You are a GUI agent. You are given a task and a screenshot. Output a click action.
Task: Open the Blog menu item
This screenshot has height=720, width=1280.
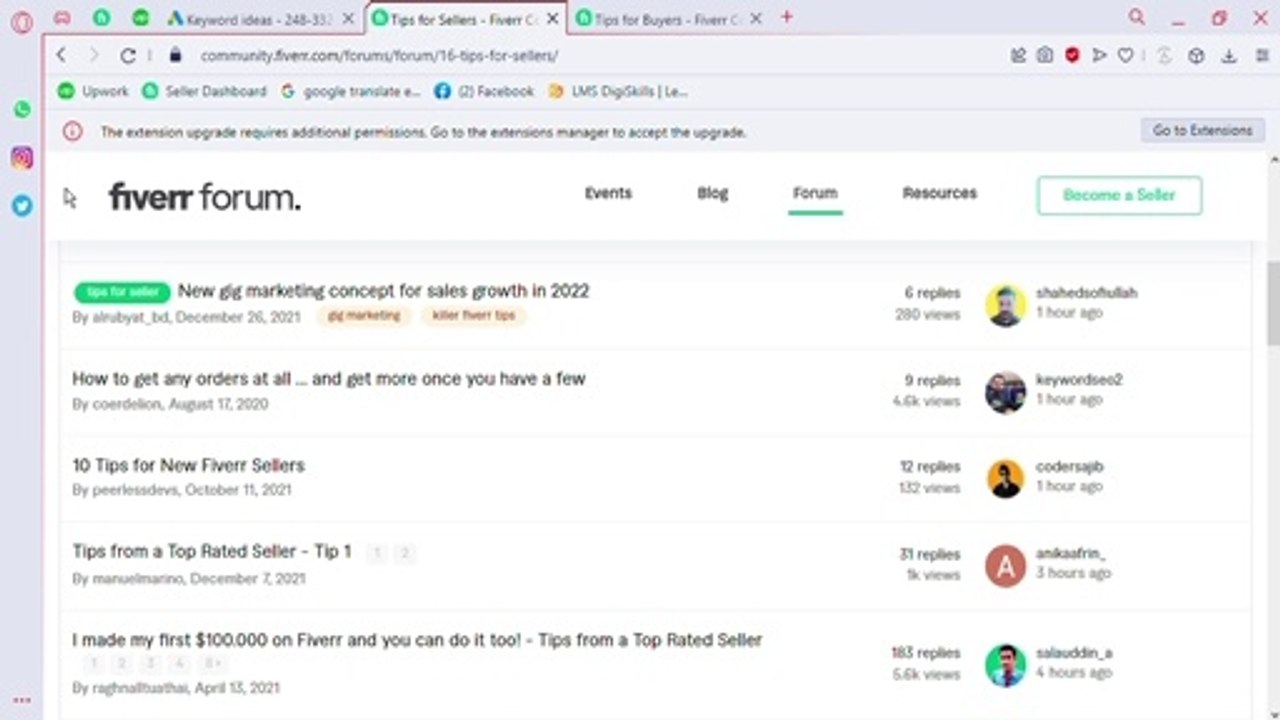(x=713, y=193)
